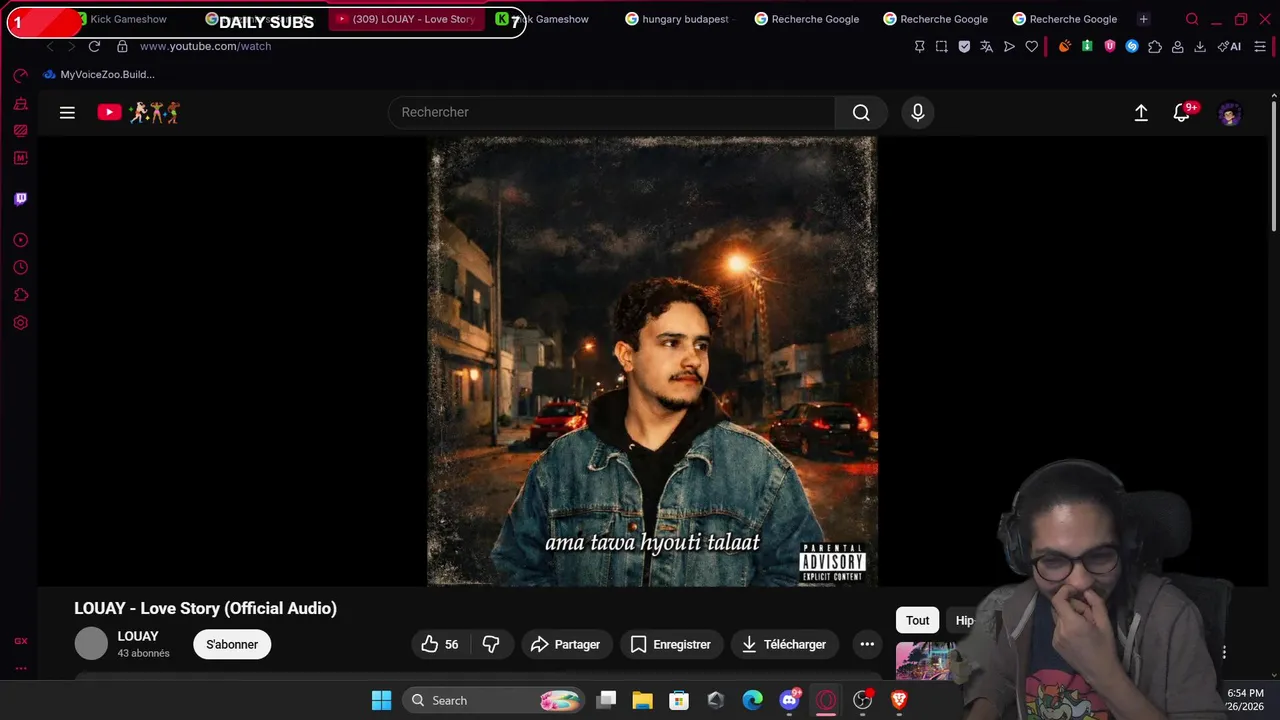Open GX Control speedometer in sidebar
The width and height of the screenshot is (1280, 720).
tap(20, 76)
